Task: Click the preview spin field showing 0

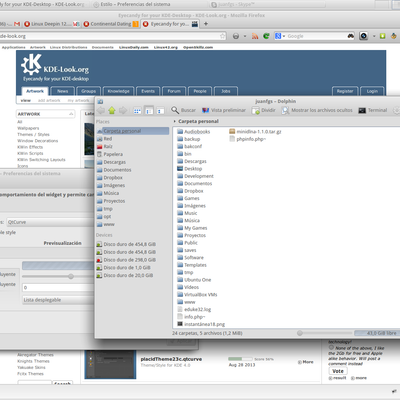Action: tap(58, 287)
